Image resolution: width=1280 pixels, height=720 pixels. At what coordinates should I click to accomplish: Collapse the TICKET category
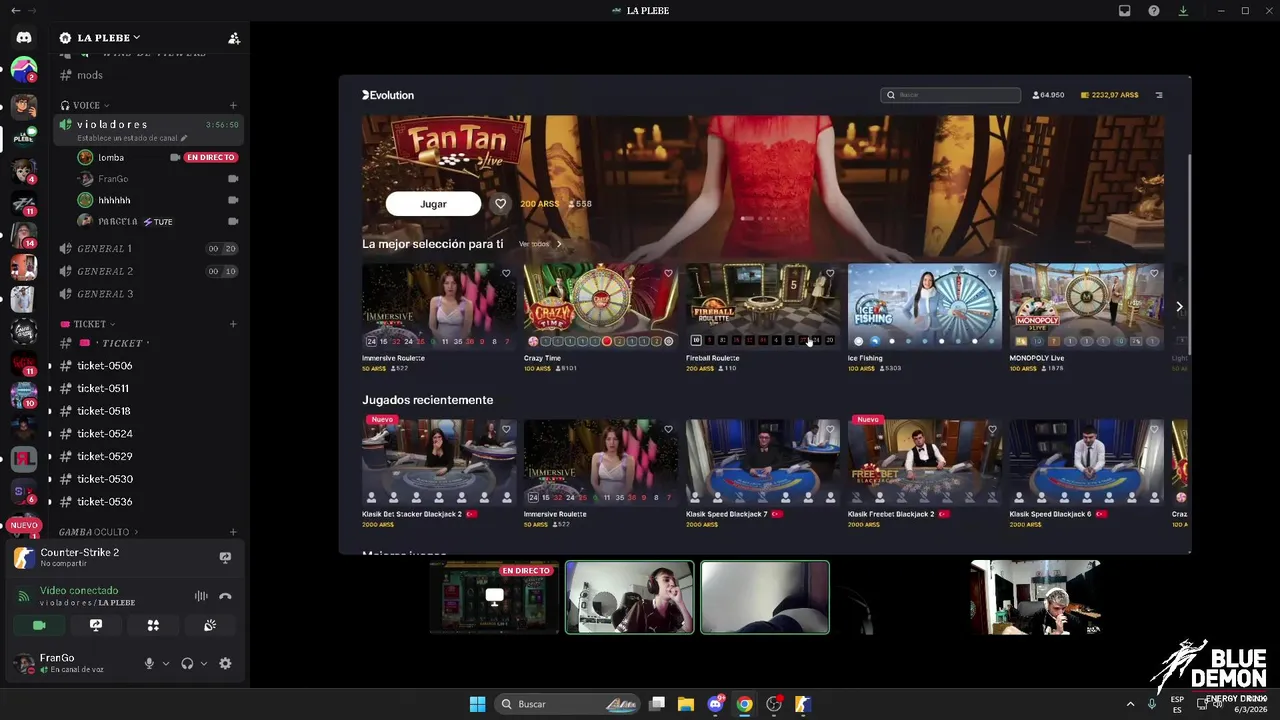(x=88, y=324)
